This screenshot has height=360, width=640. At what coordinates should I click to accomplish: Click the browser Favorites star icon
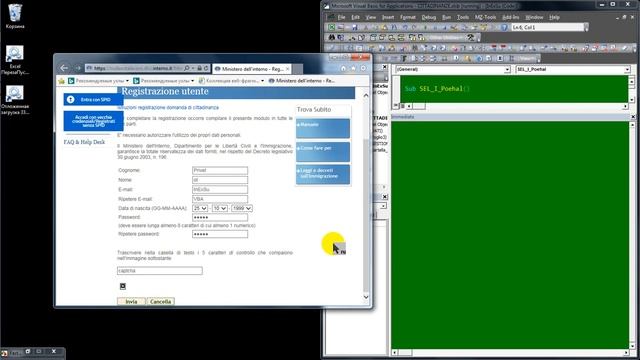(x=353, y=68)
